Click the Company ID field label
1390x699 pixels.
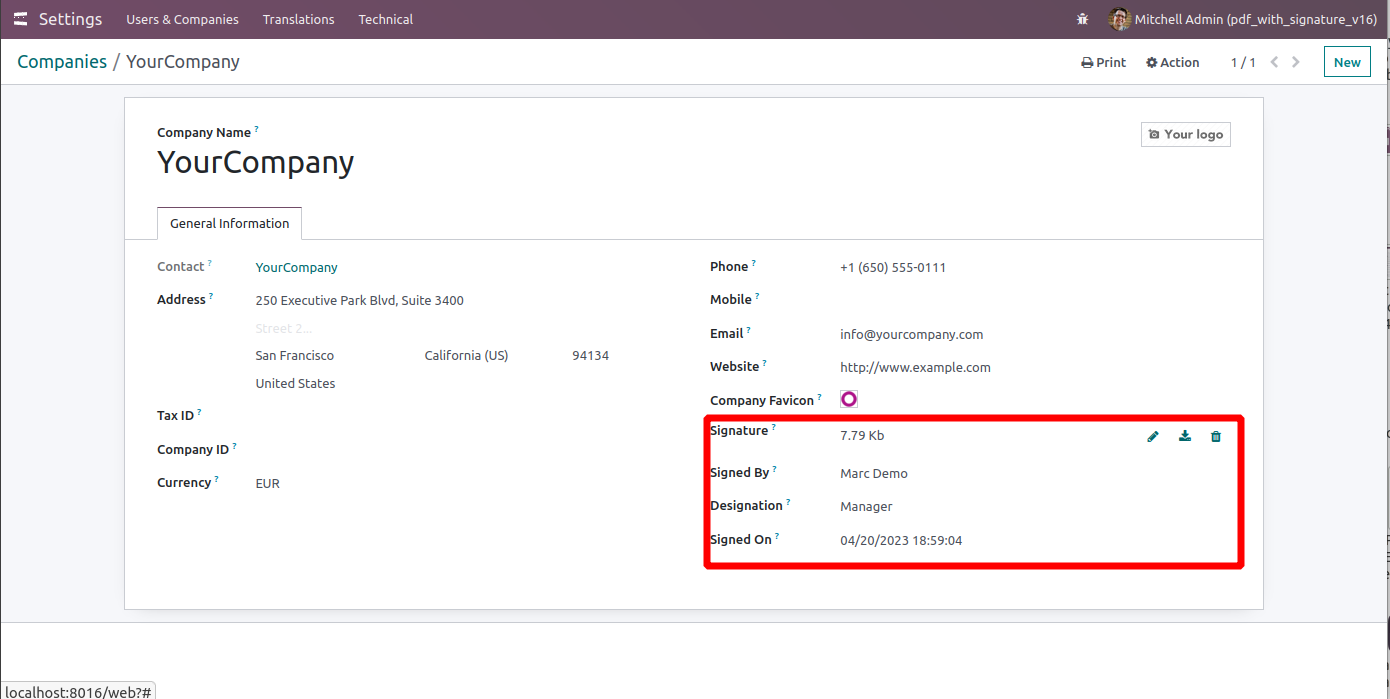point(193,449)
